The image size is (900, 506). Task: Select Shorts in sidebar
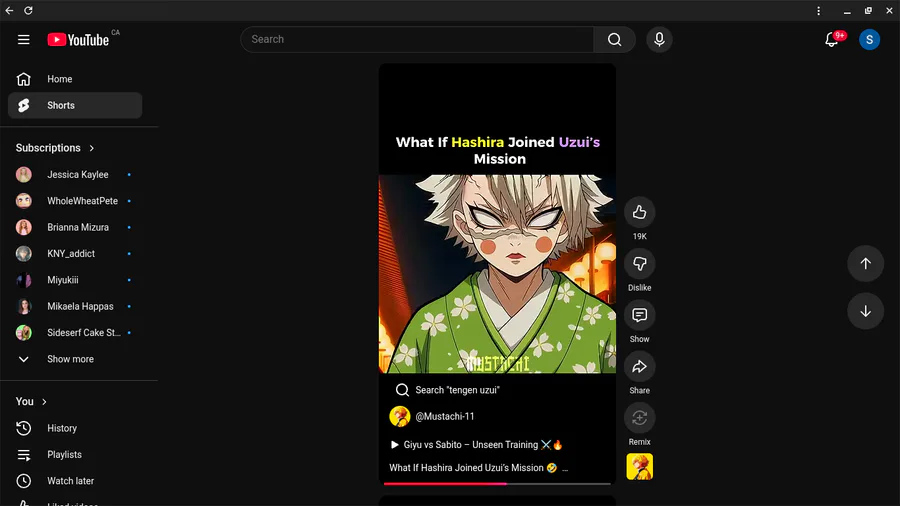coord(75,106)
